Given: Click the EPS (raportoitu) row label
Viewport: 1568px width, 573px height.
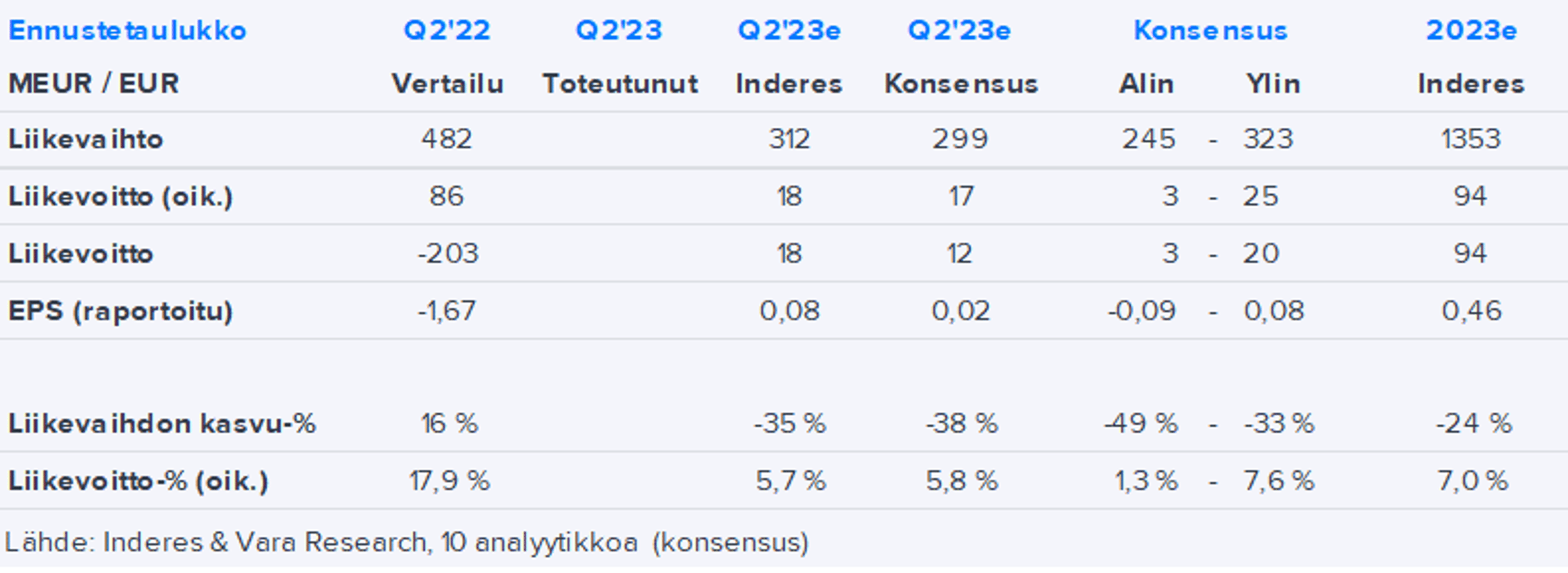Looking at the screenshot, I should pyautogui.click(x=120, y=311).
